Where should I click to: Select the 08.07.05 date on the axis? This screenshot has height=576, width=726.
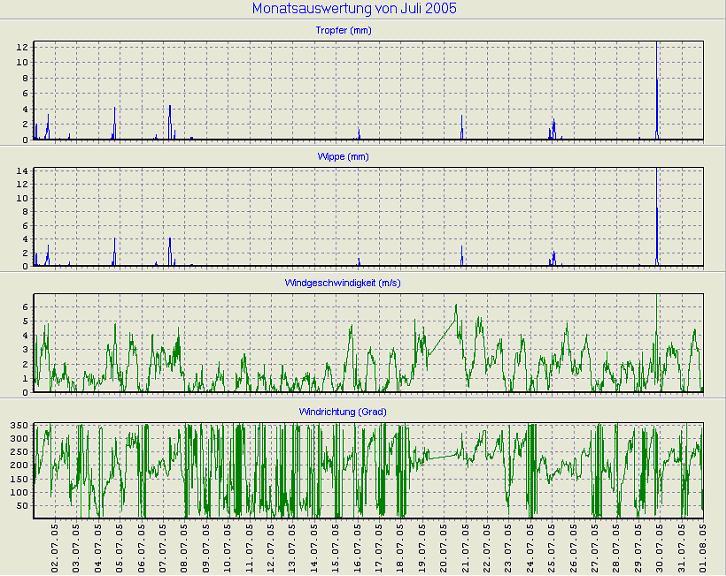(x=184, y=547)
